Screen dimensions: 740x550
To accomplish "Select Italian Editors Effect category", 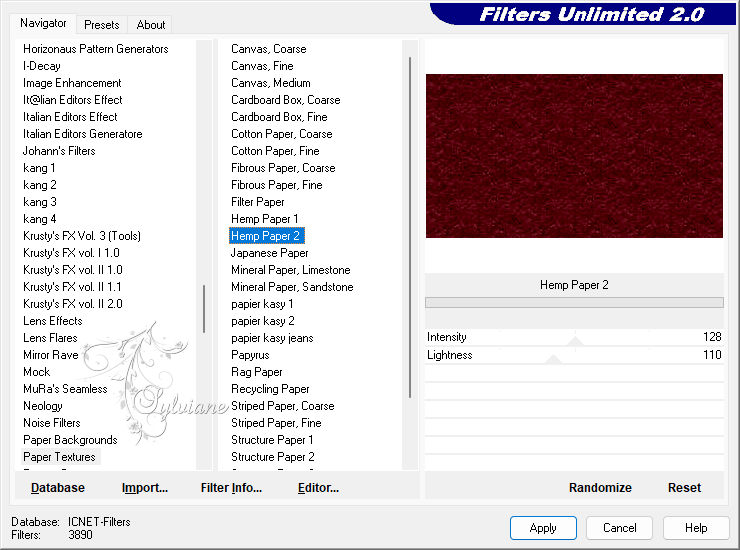I will (70, 117).
